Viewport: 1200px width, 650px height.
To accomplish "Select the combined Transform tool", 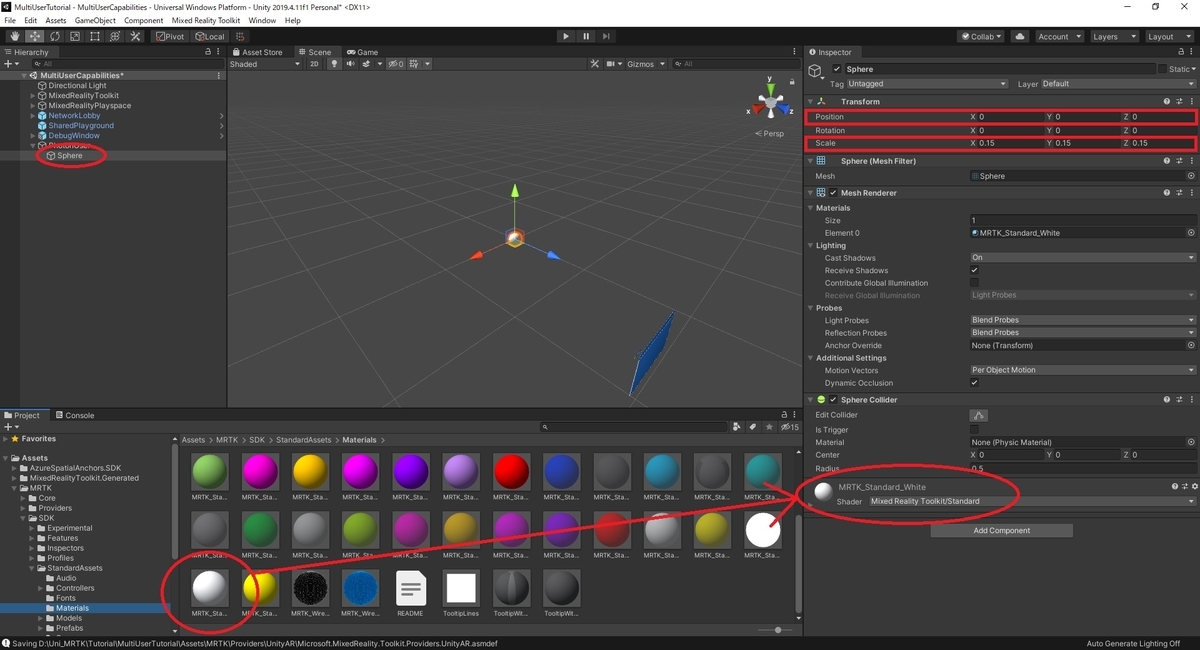I will pos(114,36).
